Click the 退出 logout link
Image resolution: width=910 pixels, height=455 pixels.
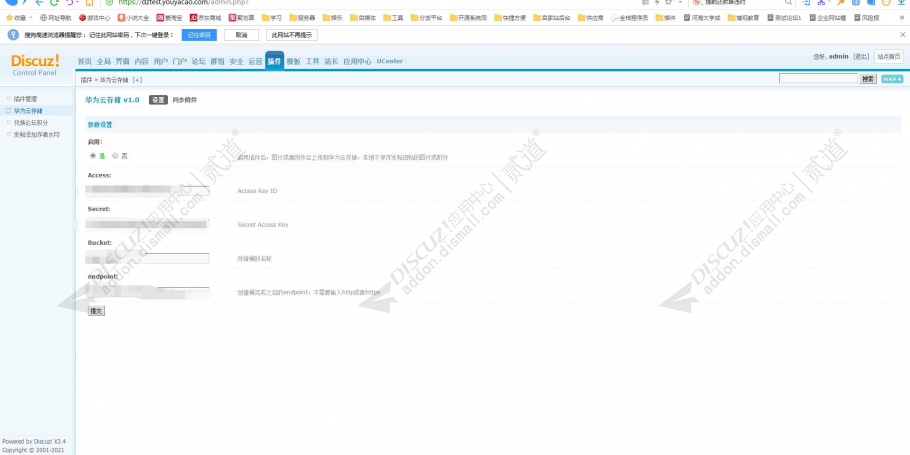[861, 56]
